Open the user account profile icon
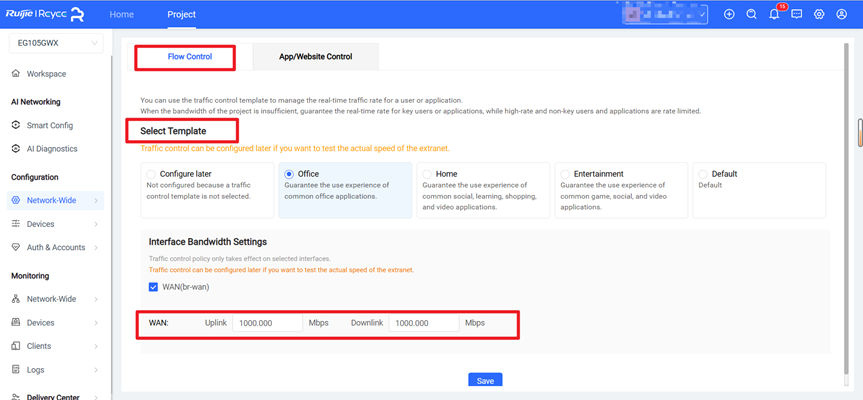The image size is (863, 400). click(x=843, y=15)
